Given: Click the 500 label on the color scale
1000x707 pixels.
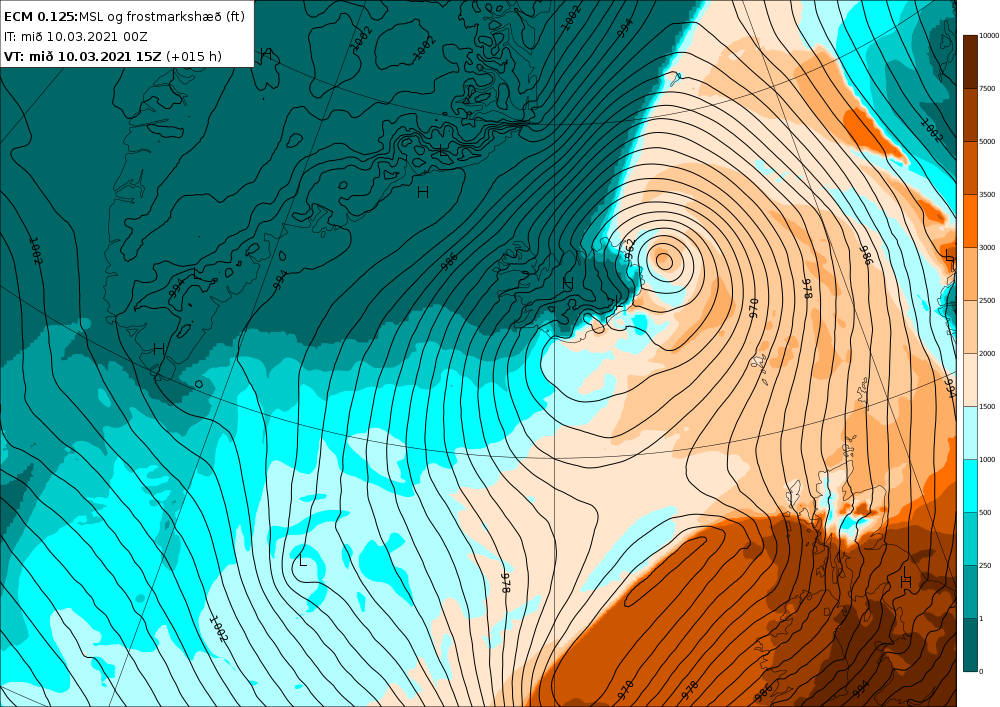Looking at the screenshot, I should point(985,513).
